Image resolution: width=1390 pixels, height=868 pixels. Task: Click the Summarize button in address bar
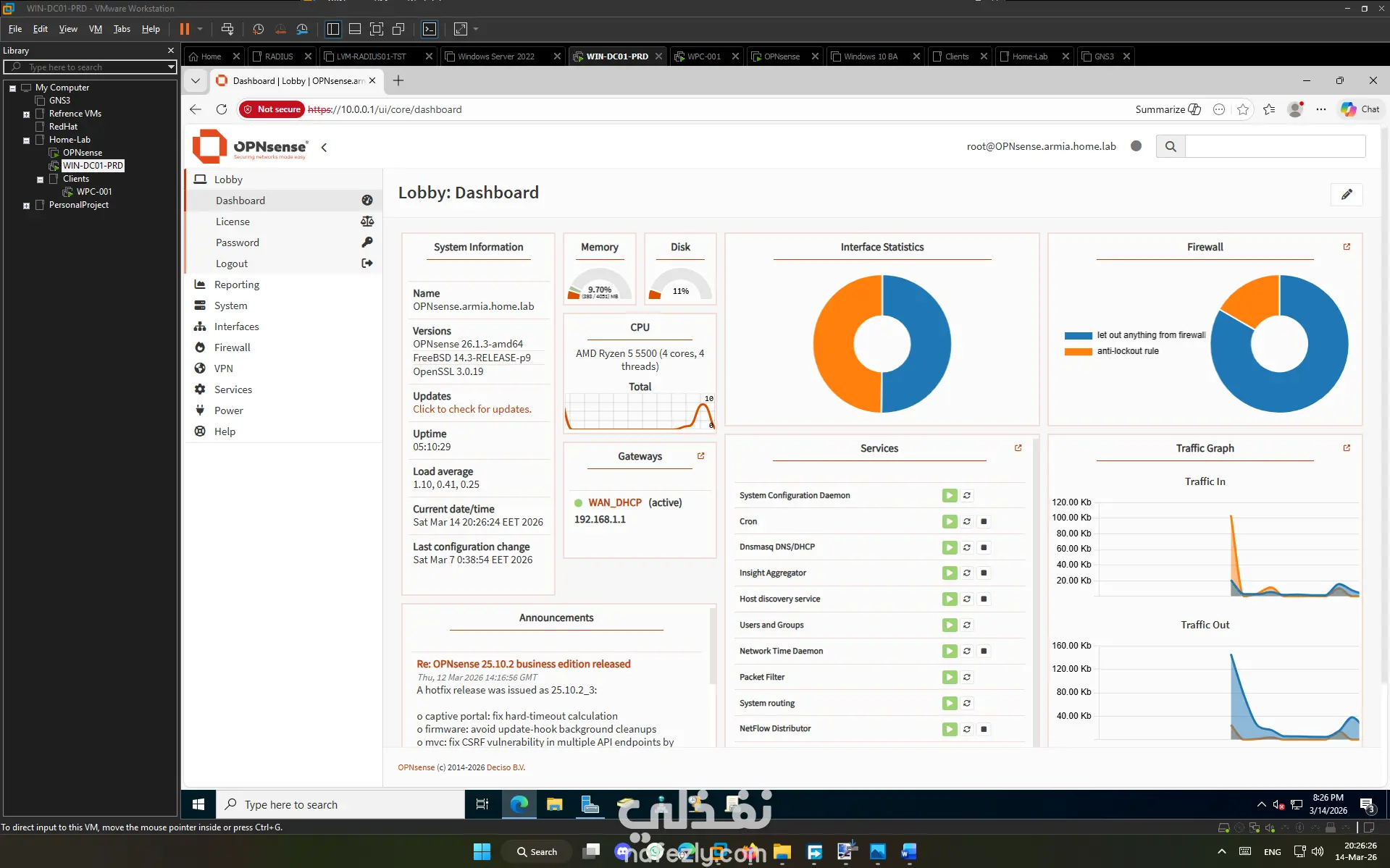[1168, 109]
